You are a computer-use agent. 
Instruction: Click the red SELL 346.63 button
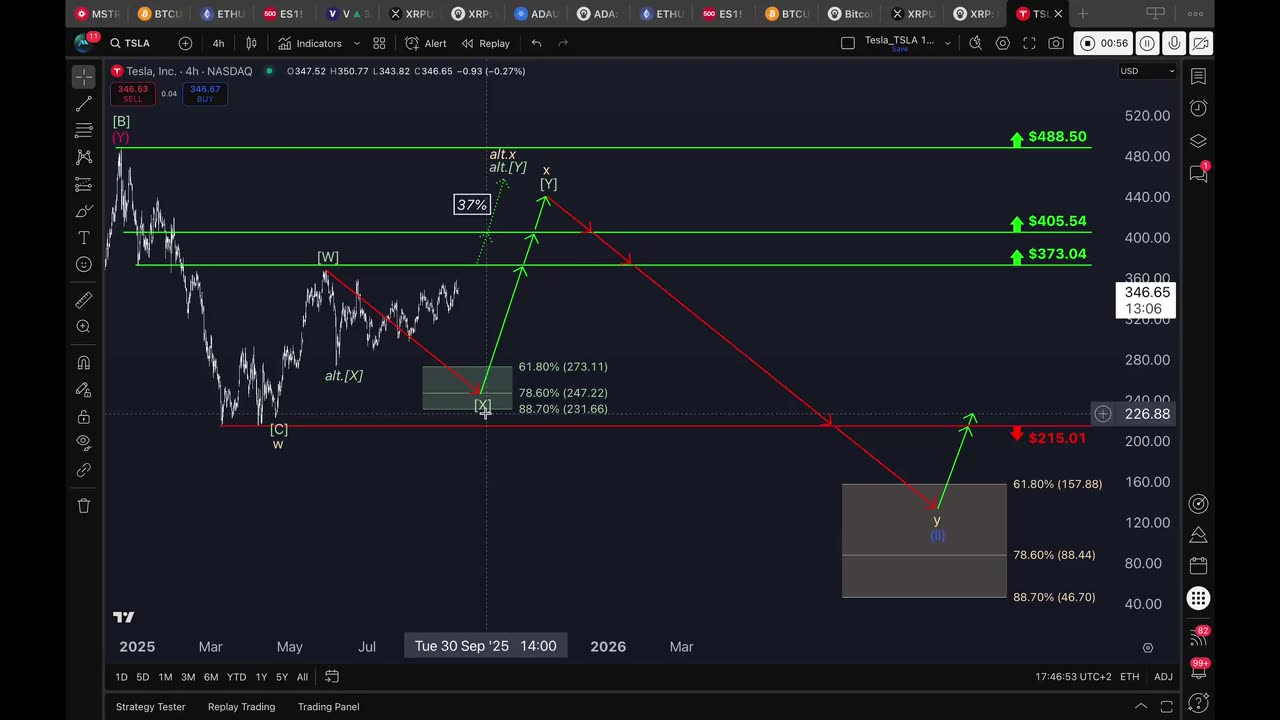point(133,94)
